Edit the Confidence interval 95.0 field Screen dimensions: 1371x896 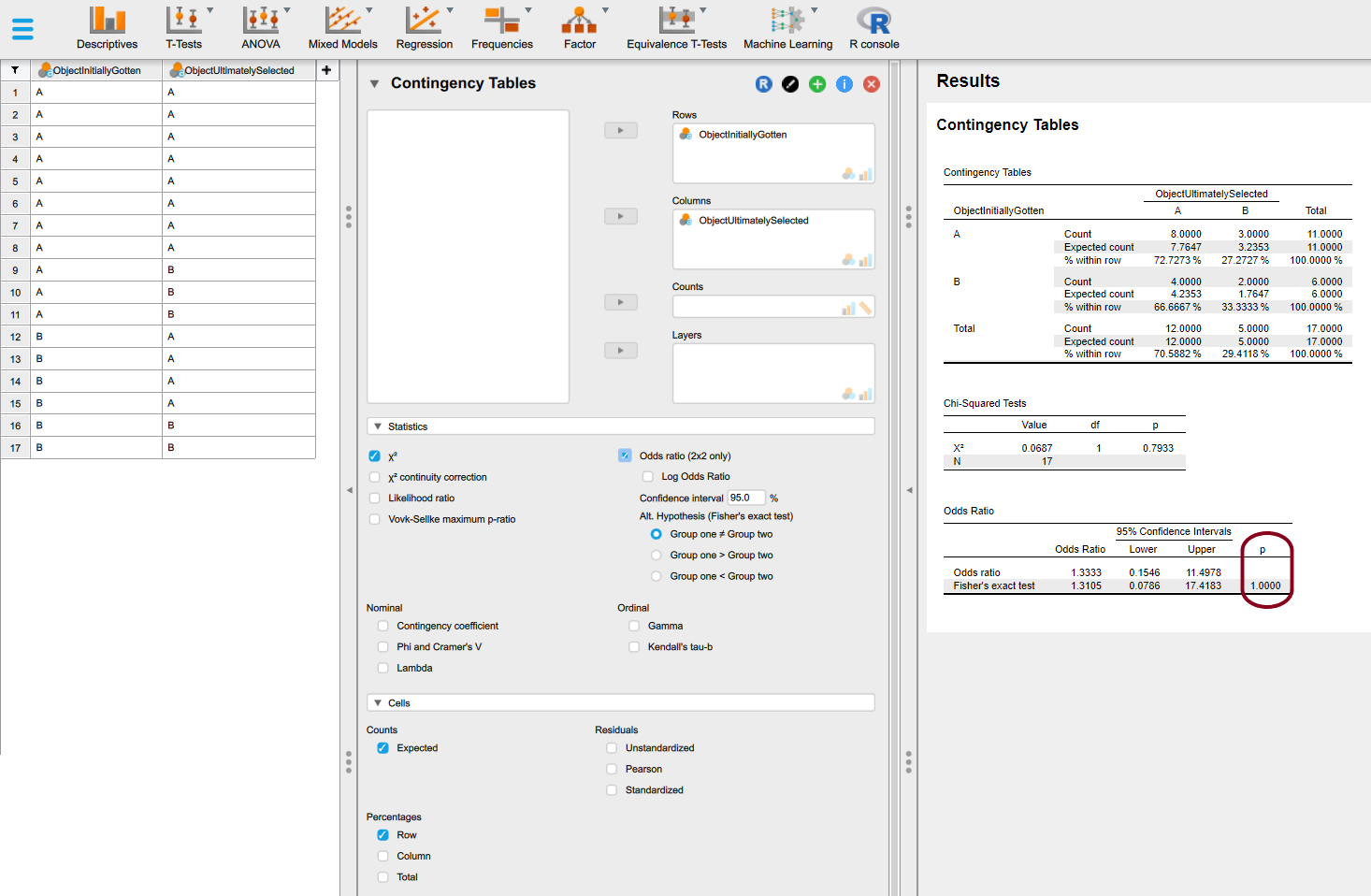(x=746, y=498)
